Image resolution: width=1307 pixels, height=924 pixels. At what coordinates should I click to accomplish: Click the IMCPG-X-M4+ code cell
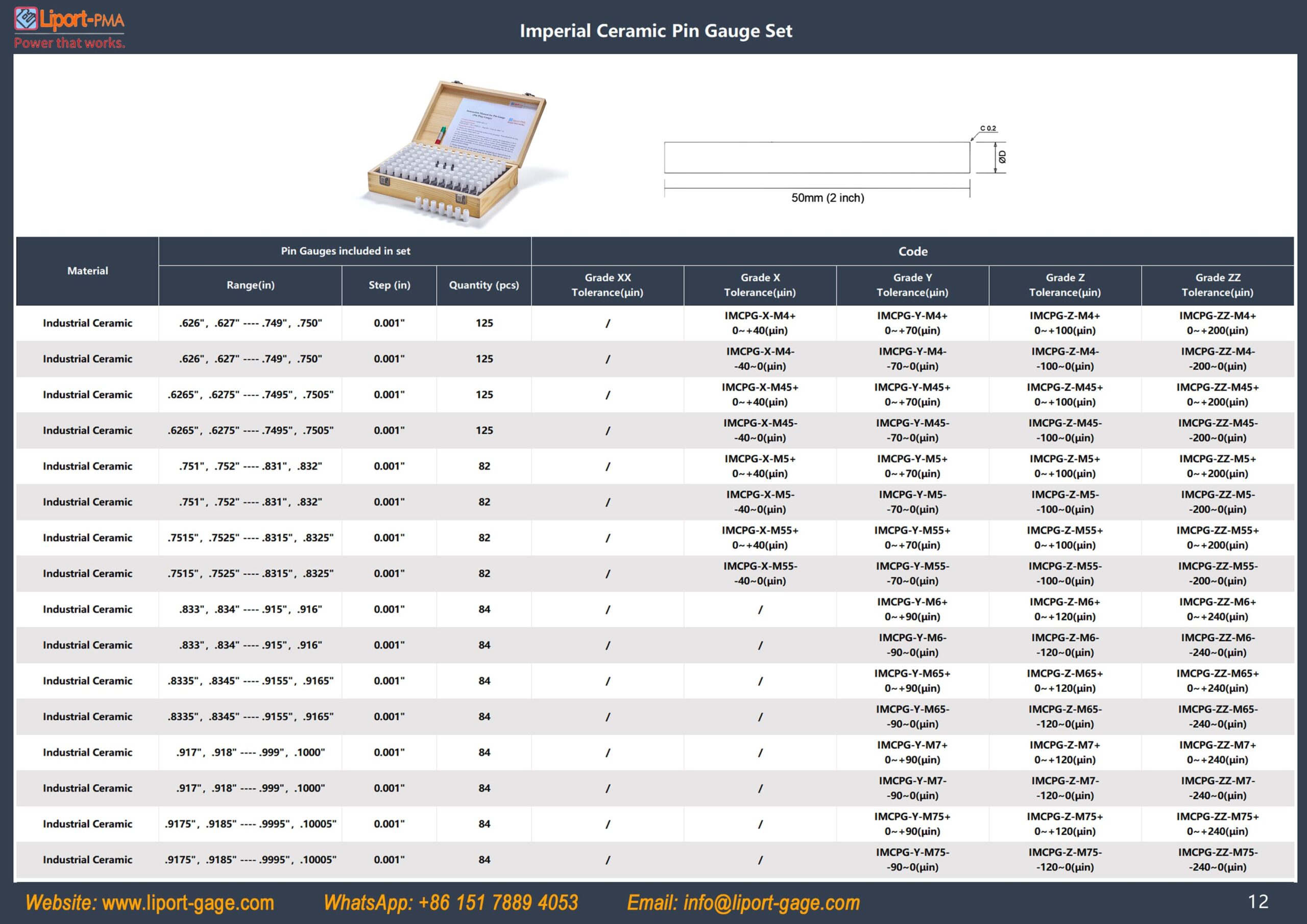pos(760,323)
